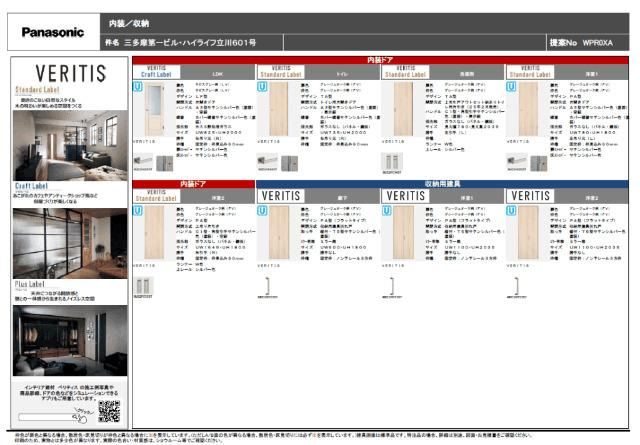
Task: Click the VERITIS logo on the storage 洋室1 card
Action: 406,196
